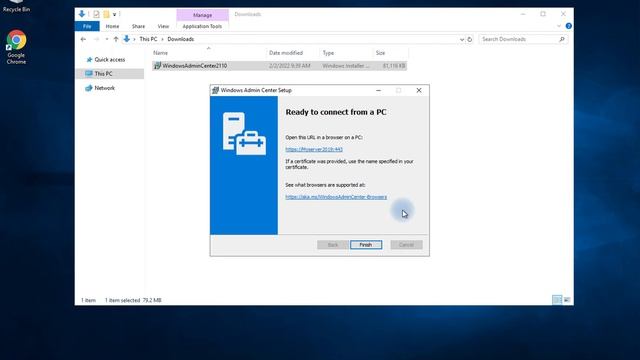The width and height of the screenshot is (640, 360).
Task: Open the Recycle Bin desktop icon
Action: click(16, 7)
